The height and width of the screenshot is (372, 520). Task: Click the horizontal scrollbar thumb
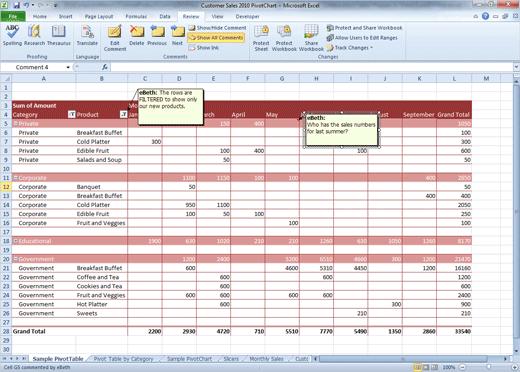click(403, 359)
